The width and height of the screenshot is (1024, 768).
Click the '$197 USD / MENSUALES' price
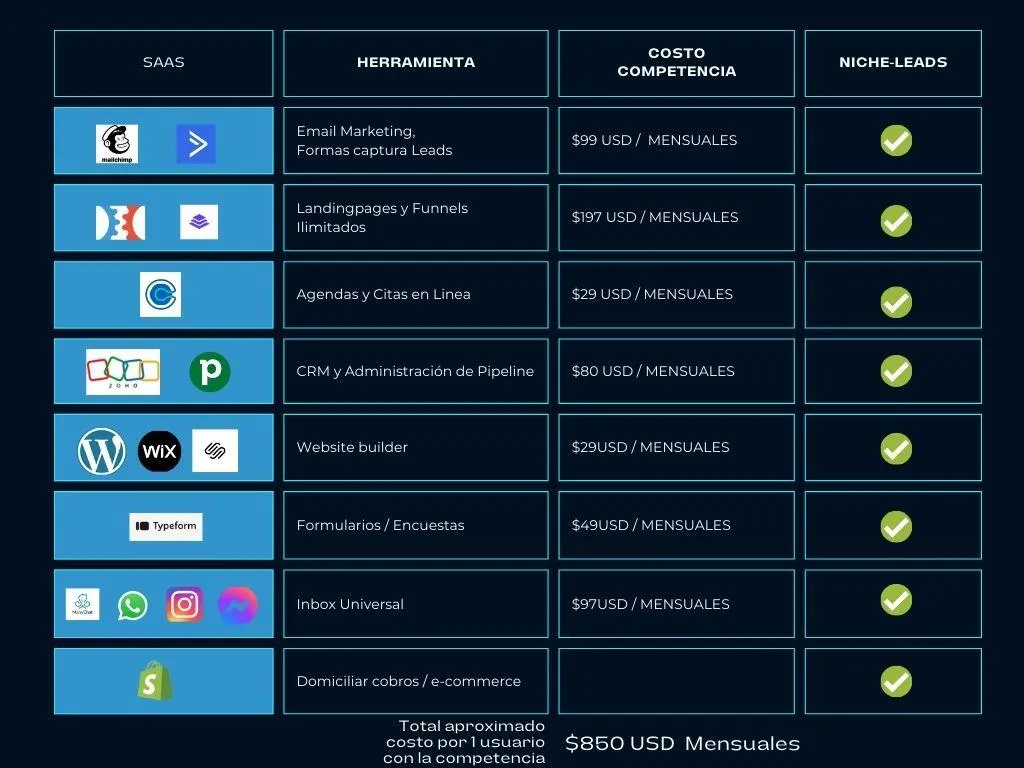coord(655,217)
